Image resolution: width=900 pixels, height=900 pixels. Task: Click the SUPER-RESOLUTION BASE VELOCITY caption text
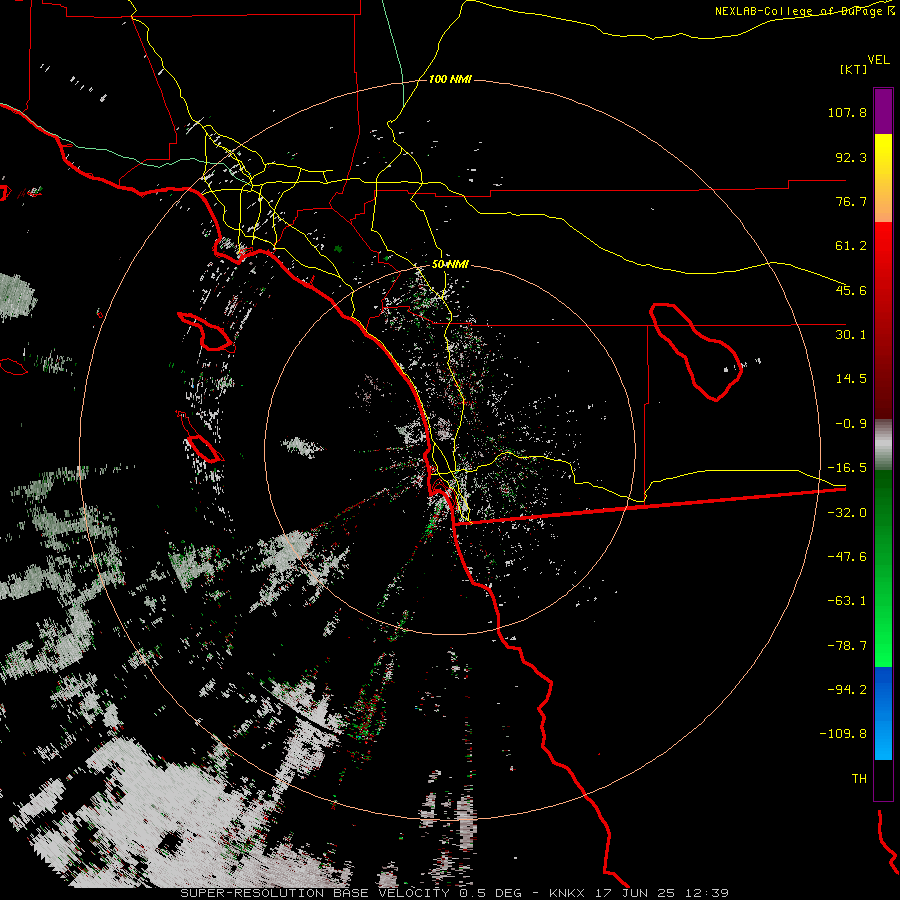pos(317,893)
